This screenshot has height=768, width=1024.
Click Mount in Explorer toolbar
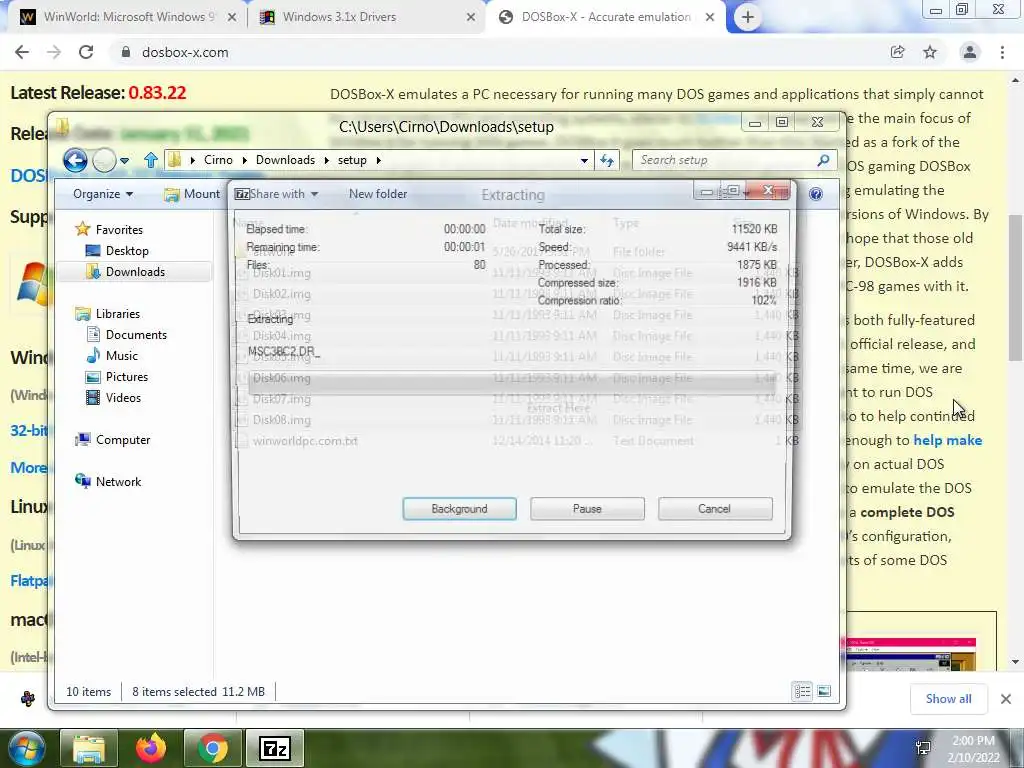point(192,194)
